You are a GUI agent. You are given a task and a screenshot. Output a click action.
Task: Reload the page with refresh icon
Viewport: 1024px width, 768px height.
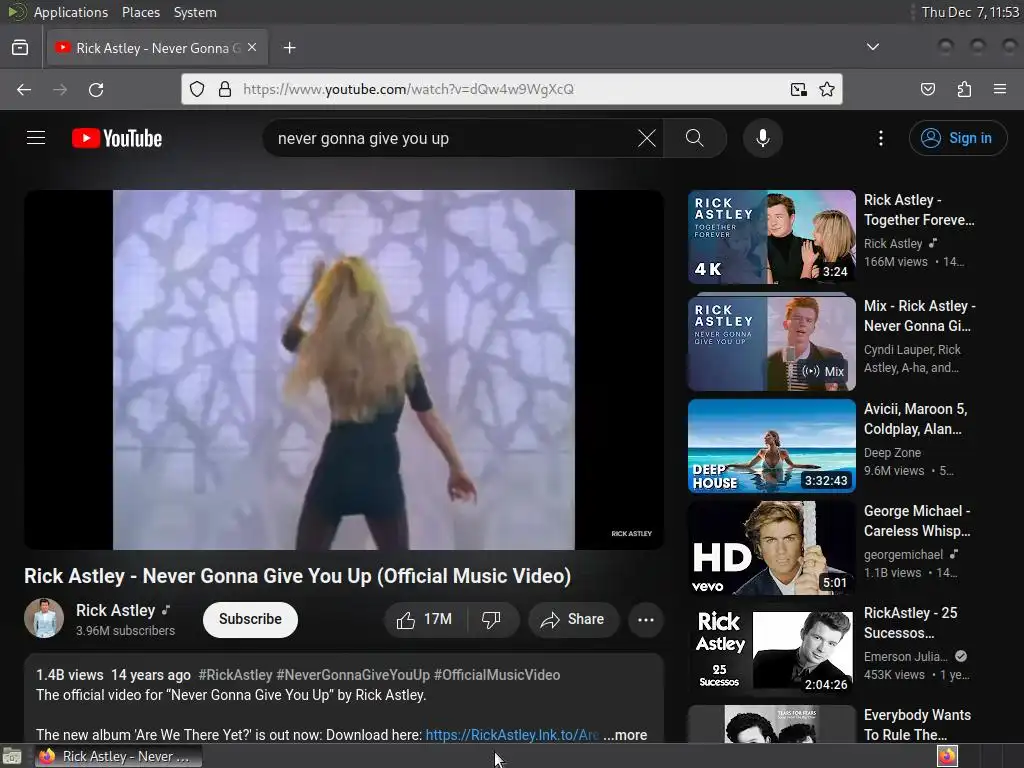coord(96,89)
